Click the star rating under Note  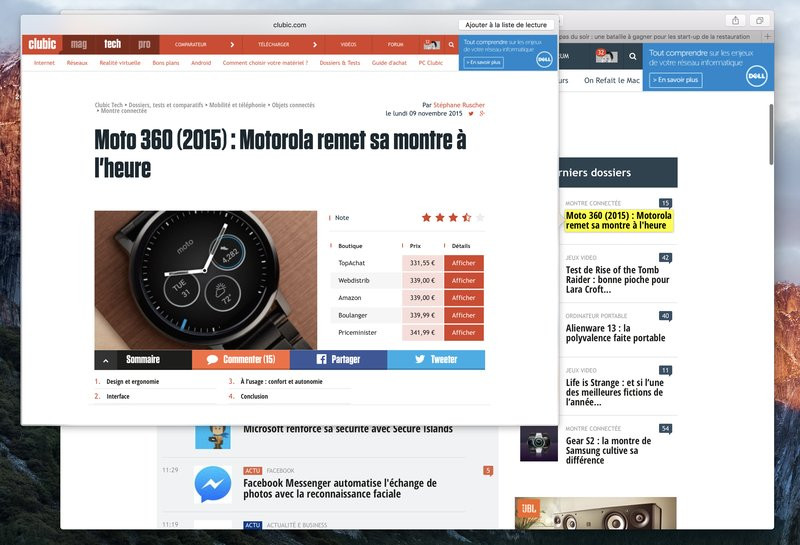click(x=453, y=217)
